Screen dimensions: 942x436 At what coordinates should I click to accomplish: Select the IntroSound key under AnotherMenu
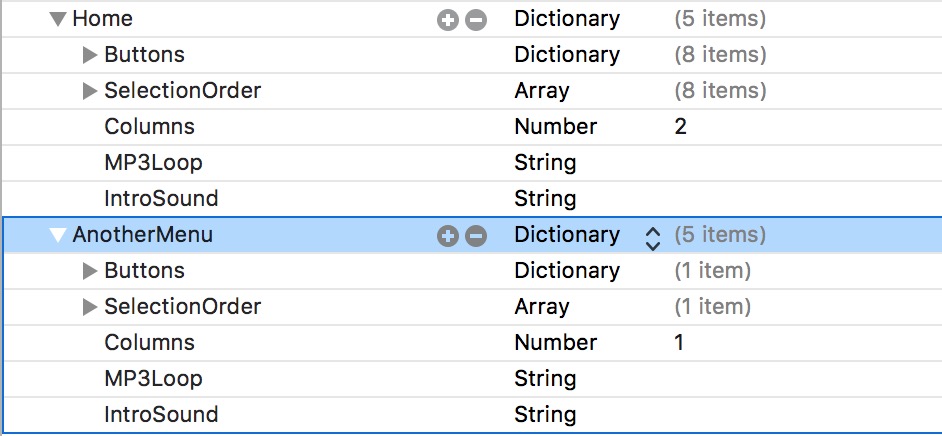pyautogui.click(x=161, y=415)
